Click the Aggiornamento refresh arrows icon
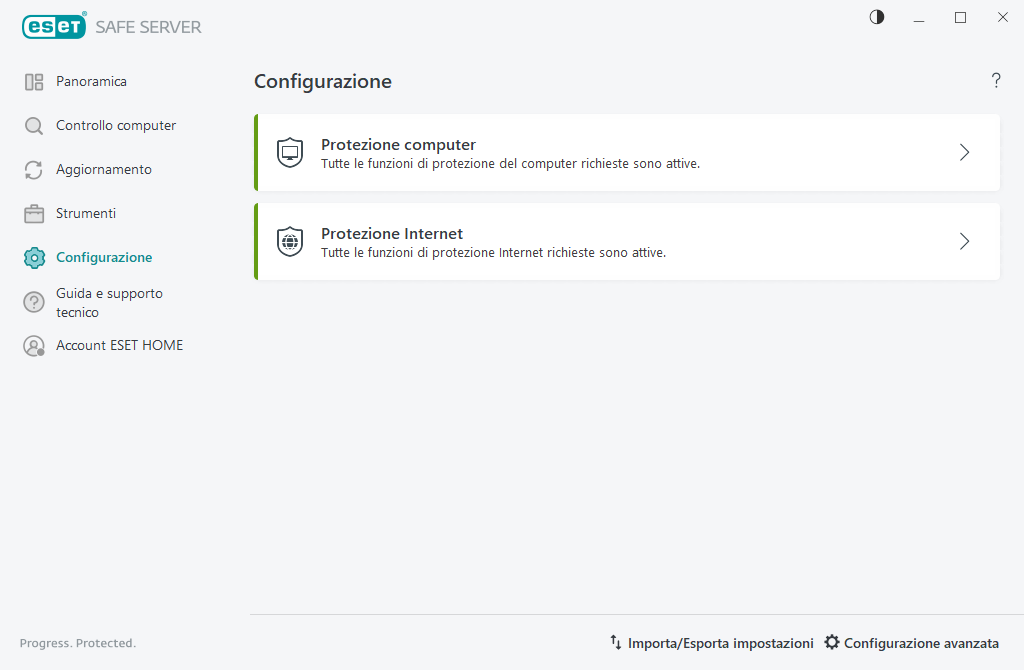Viewport: 1024px width, 670px height. point(34,170)
